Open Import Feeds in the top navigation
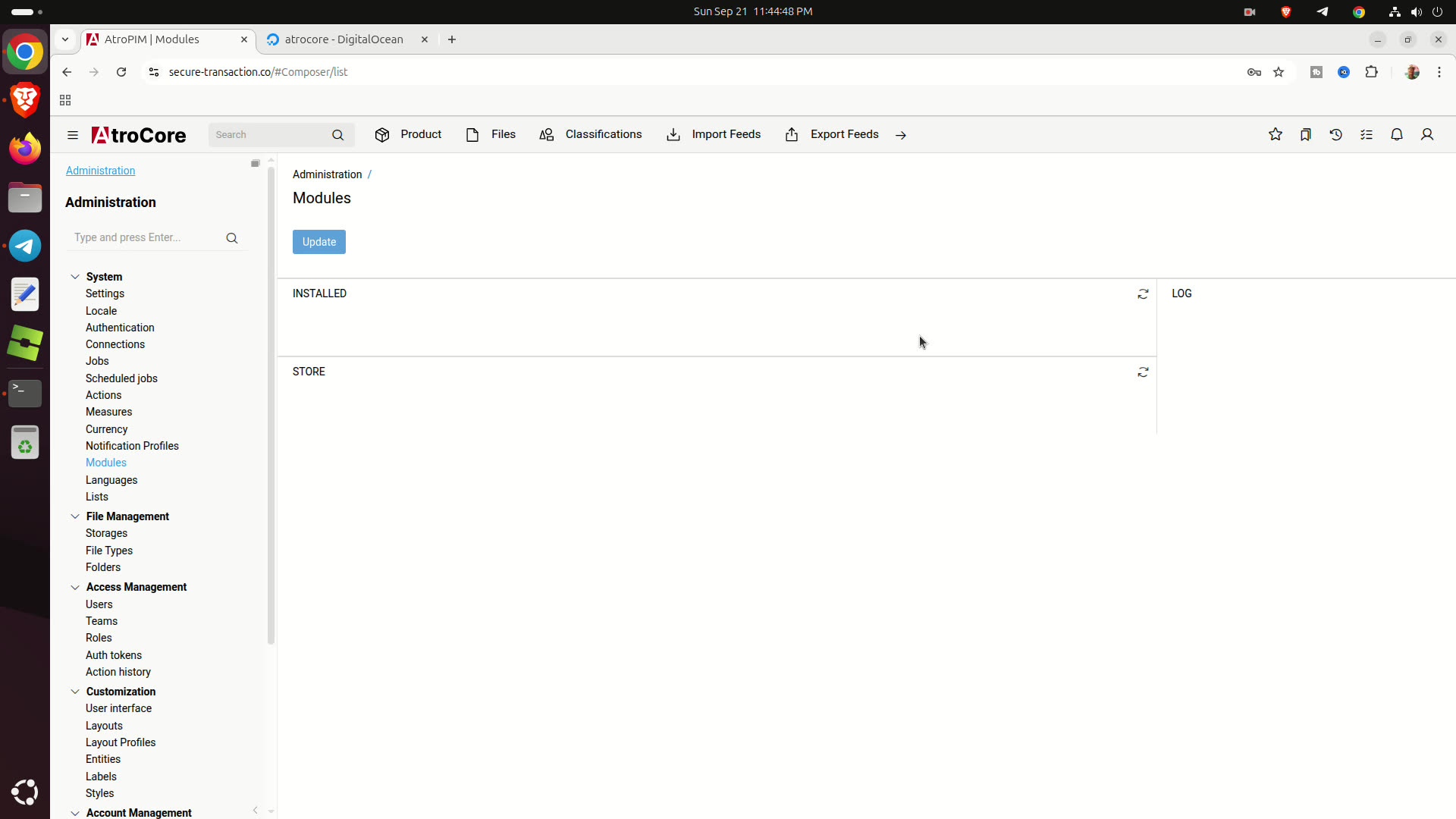The height and width of the screenshot is (819, 1456). (x=713, y=134)
